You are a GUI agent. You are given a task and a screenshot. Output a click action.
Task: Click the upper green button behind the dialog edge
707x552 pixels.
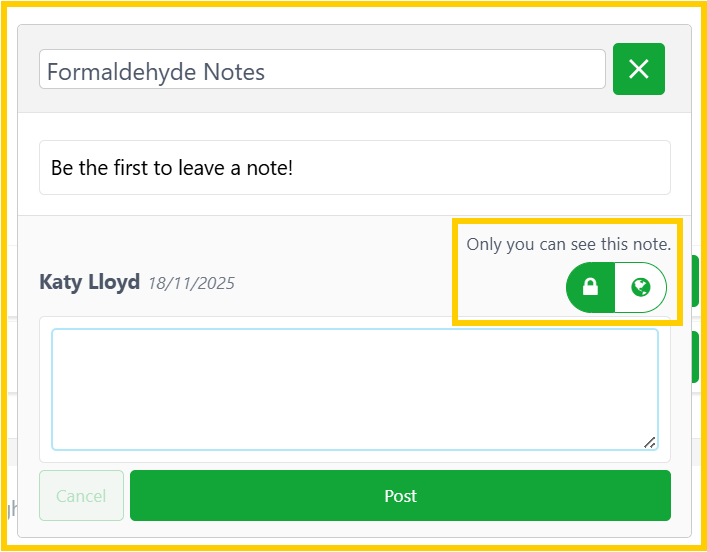tap(695, 280)
